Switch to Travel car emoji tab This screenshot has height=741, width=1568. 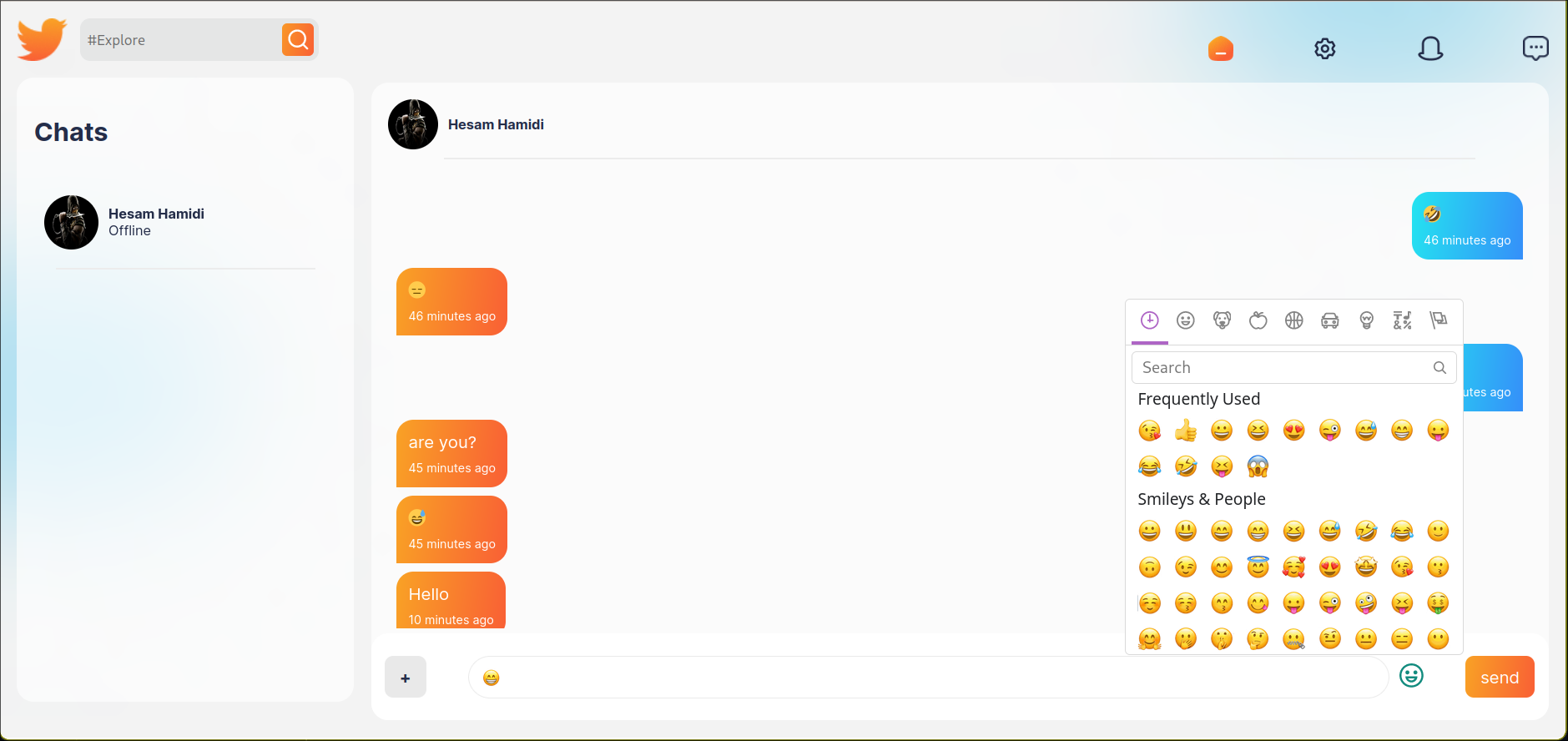pyautogui.click(x=1330, y=320)
